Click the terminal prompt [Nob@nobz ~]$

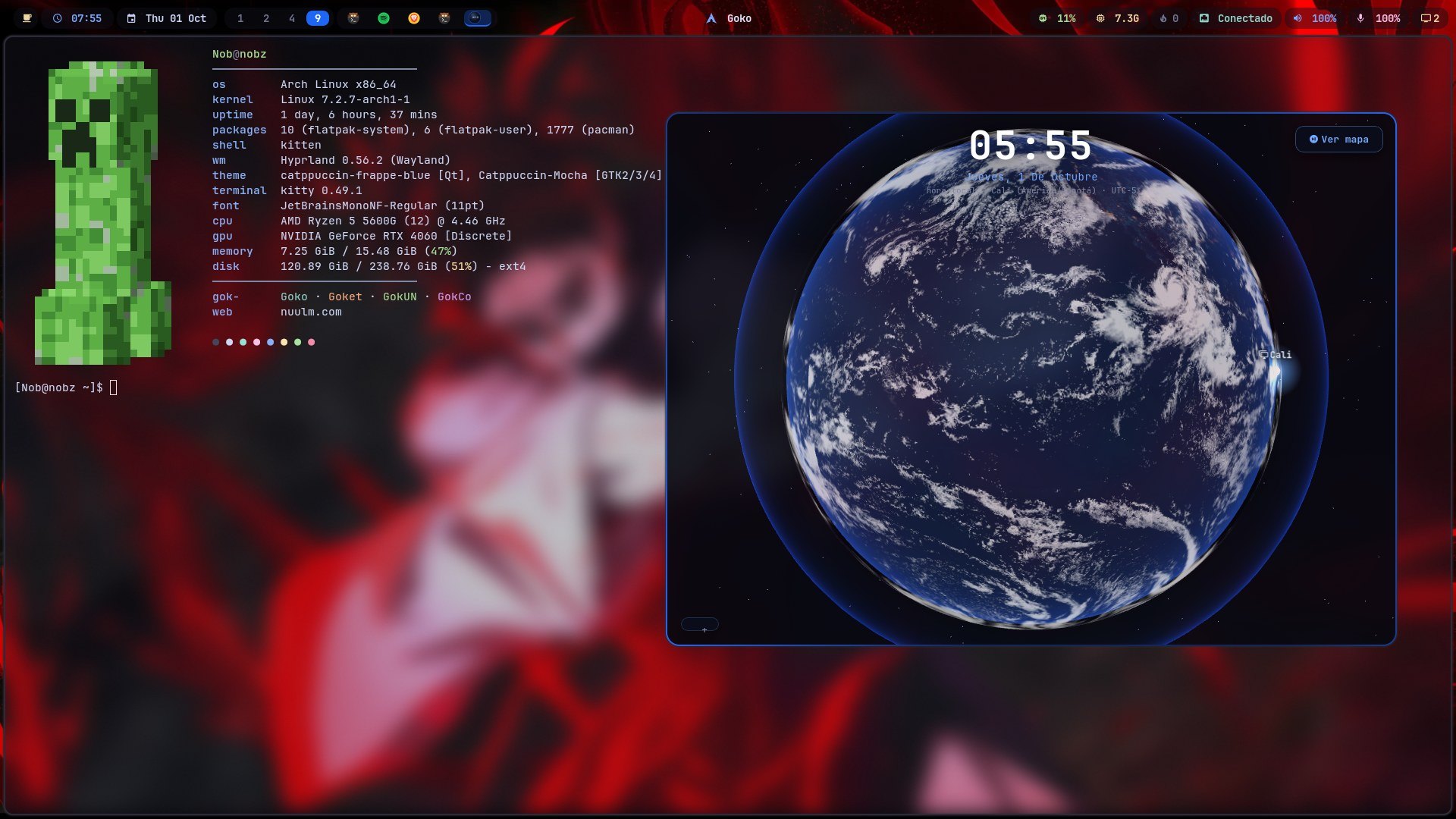tap(58, 388)
